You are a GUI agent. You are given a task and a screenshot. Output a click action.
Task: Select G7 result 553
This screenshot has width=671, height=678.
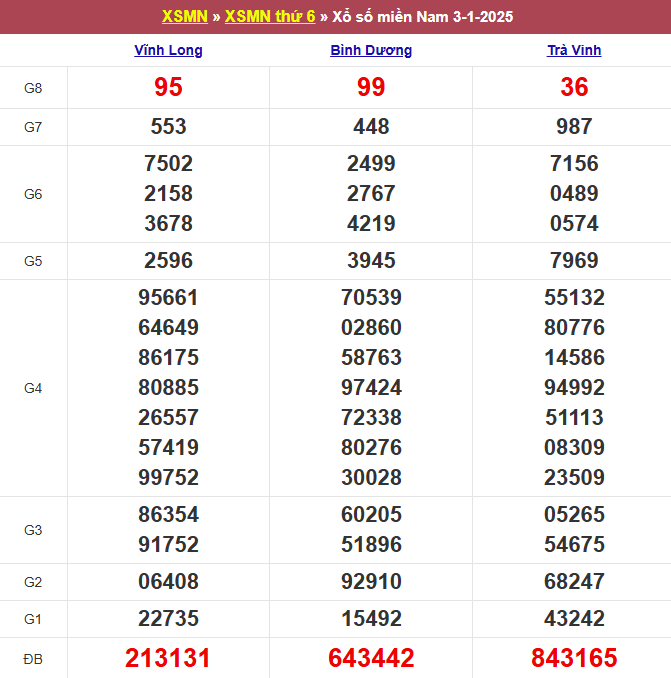(168, 127)
